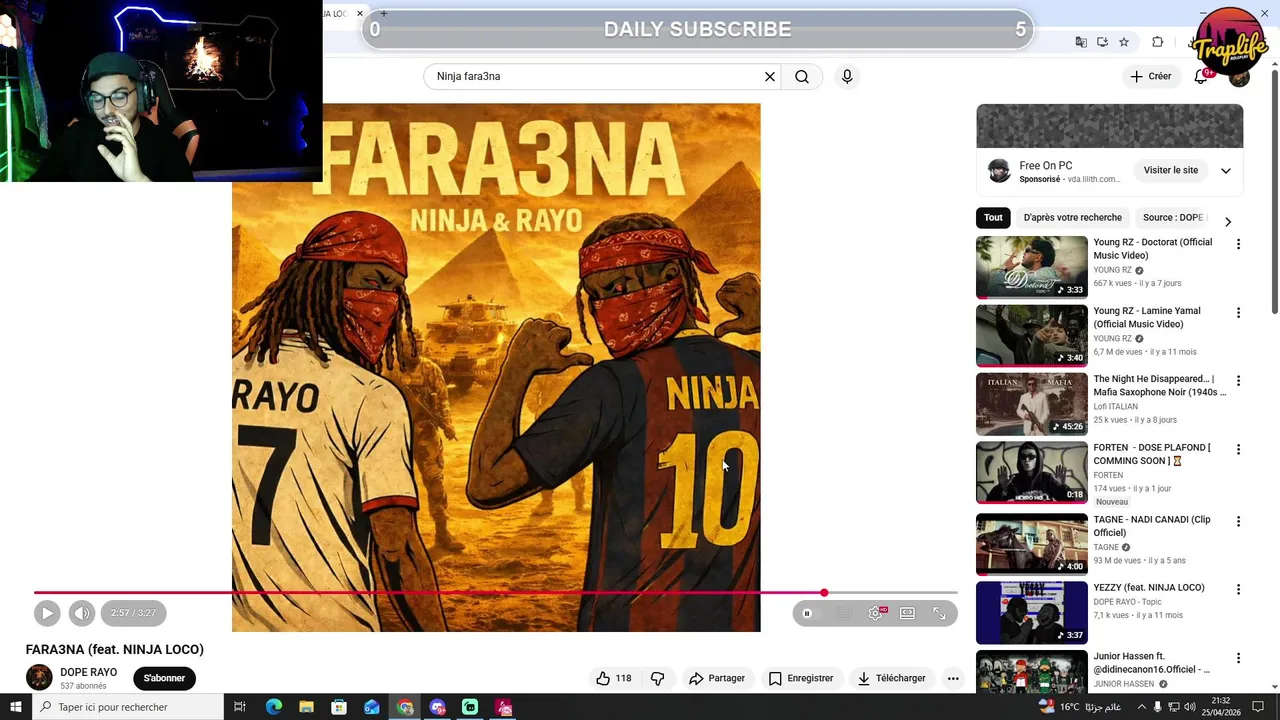
Task: Open options for Young RZ - Doctorat
Action: [1238, 244]
